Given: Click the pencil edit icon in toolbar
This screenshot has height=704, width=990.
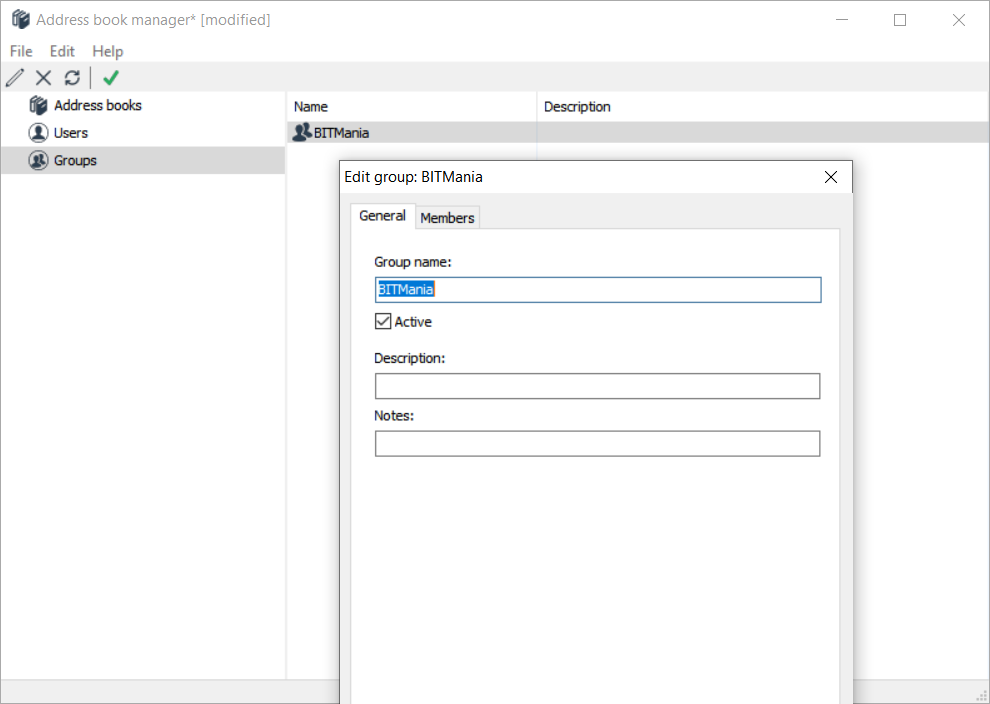Looking at the screenshot, I should 15,78.
